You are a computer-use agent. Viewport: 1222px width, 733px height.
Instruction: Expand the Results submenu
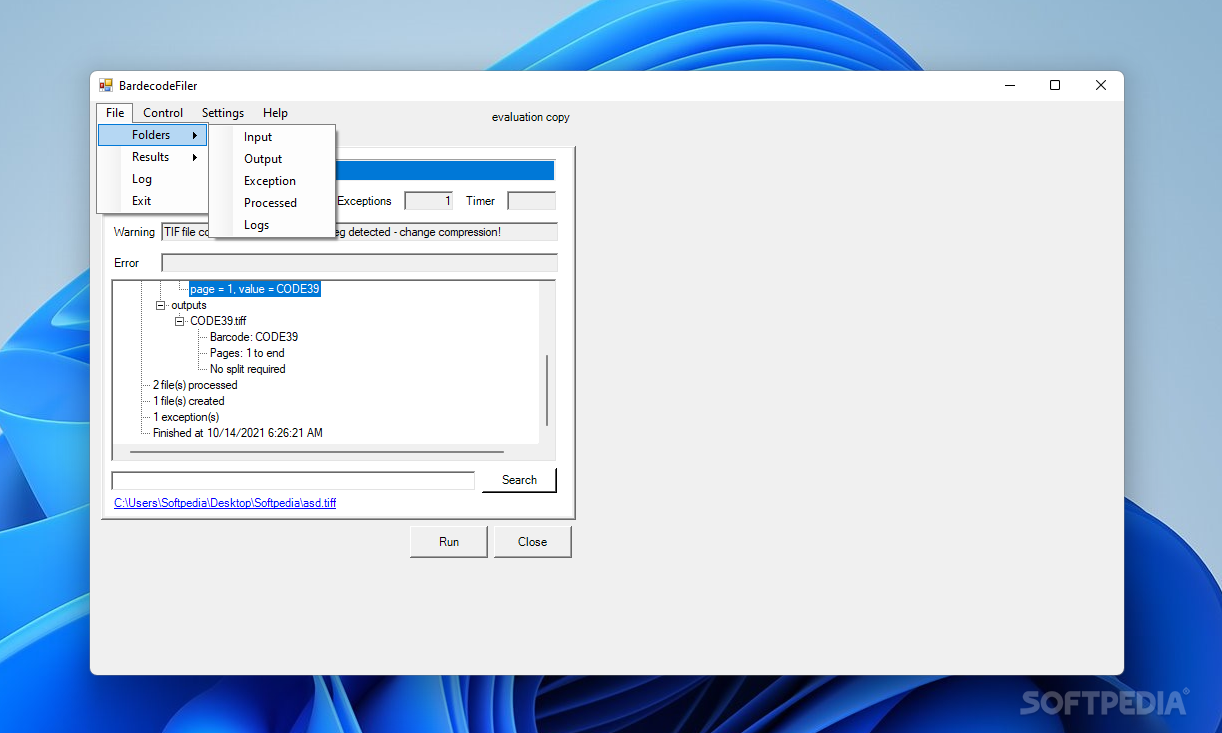tap(152, 157)
